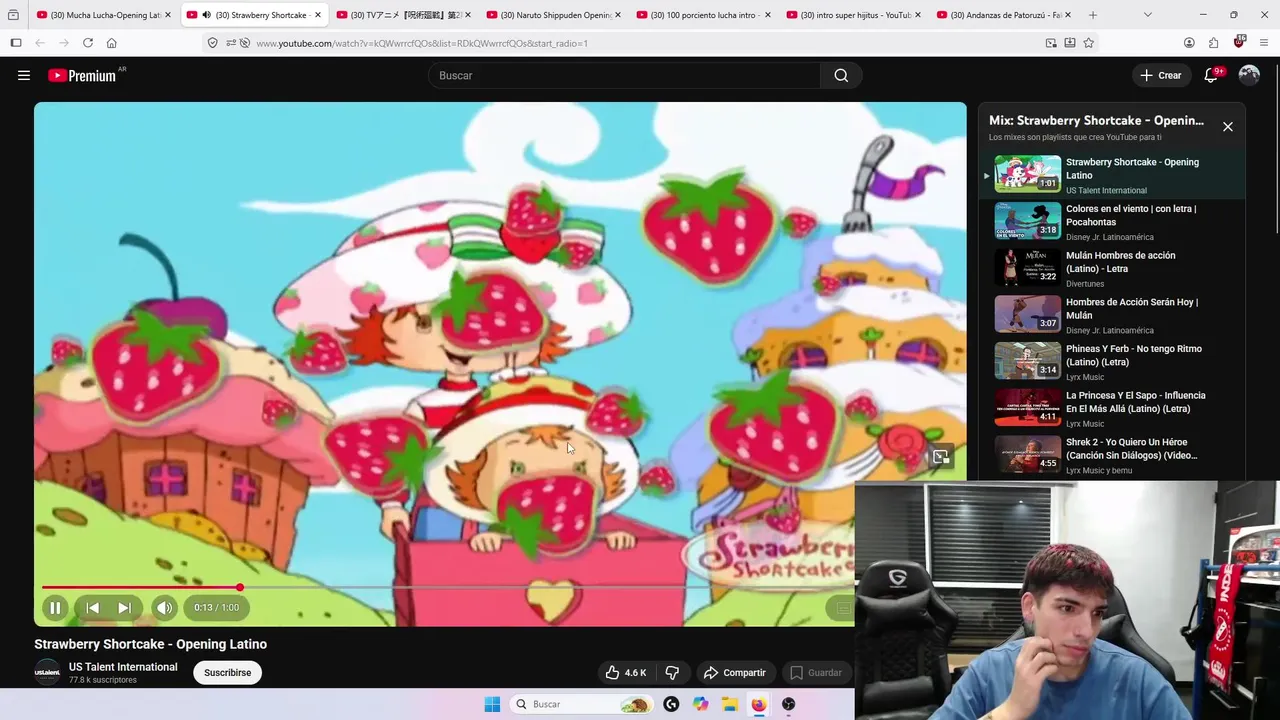Play La Princesa Y El Sapo video
This screenshot has height=720, width=1280.
coord(1112,408)
